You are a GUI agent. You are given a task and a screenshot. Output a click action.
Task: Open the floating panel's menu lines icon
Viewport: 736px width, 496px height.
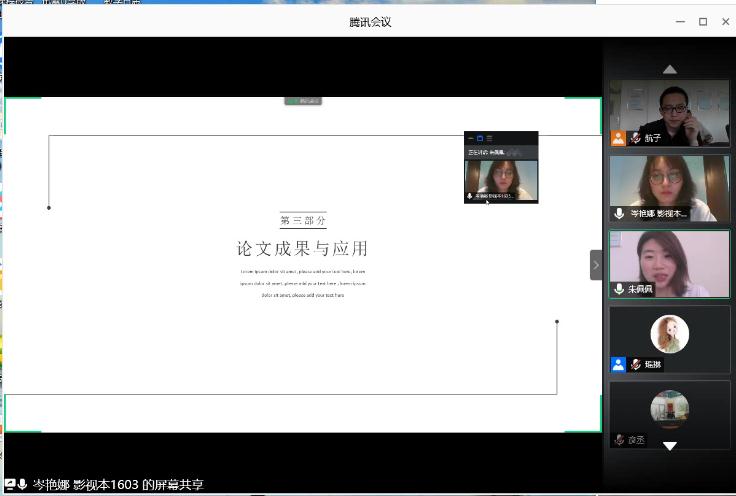point(489,137)
